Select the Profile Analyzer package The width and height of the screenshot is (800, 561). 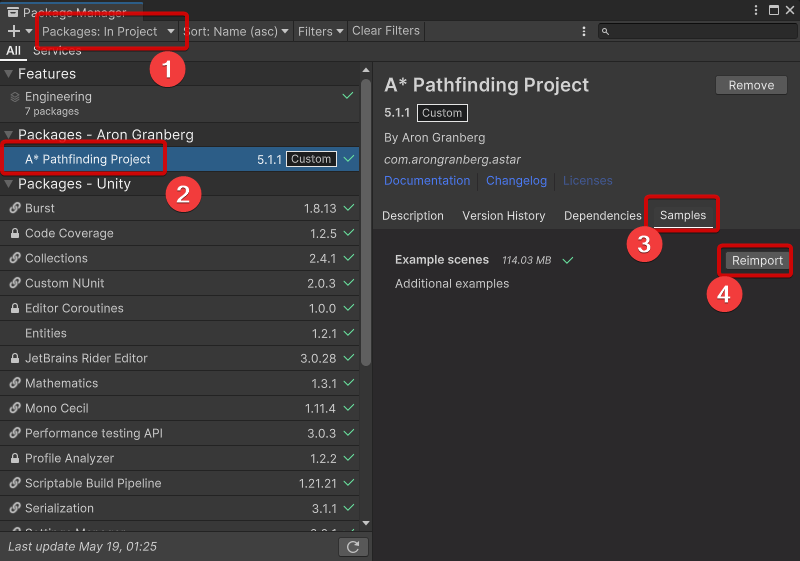(x=180, y=458)
